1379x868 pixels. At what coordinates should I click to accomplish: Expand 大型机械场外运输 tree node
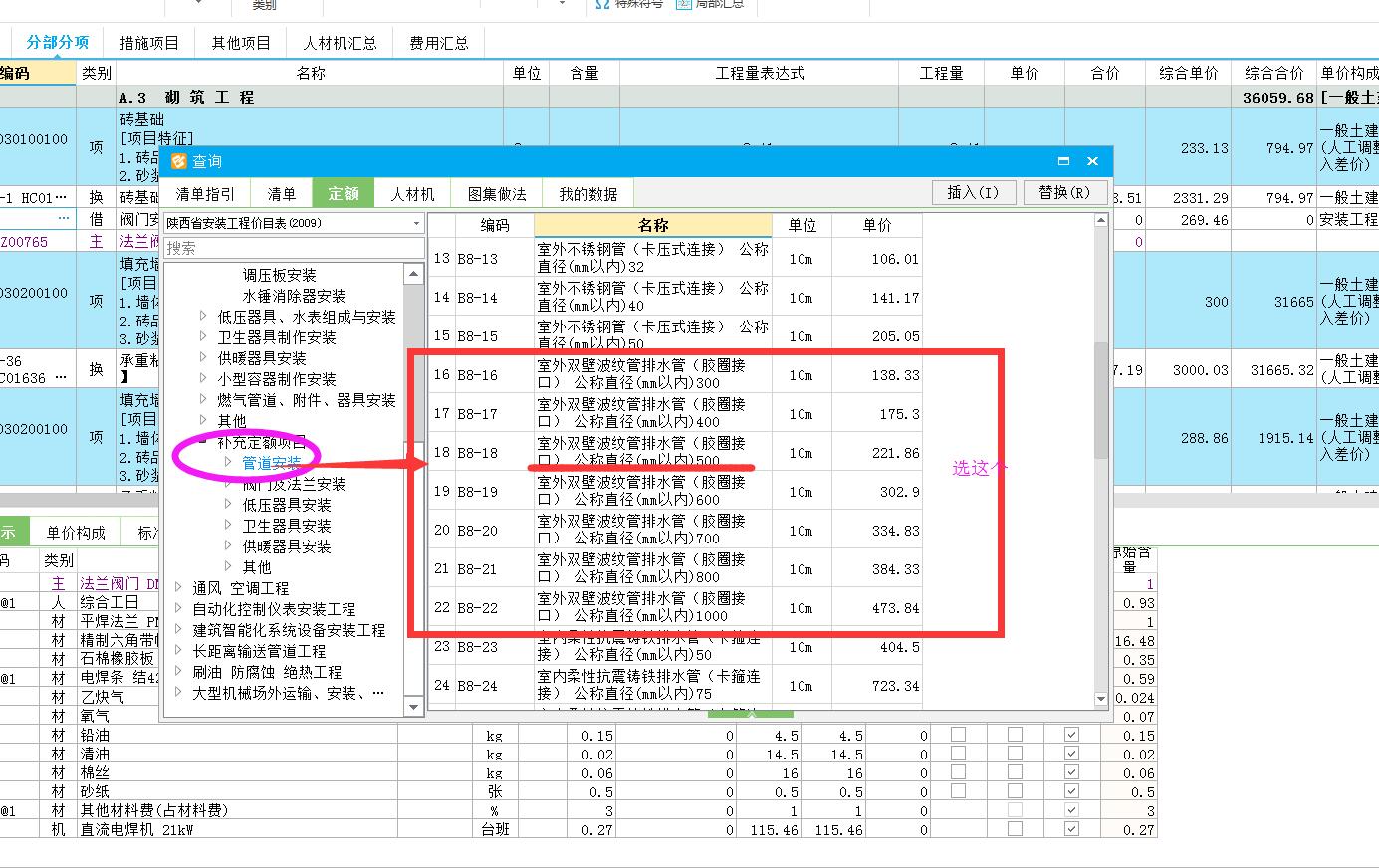pyautogui.click(x=178, y=692)
